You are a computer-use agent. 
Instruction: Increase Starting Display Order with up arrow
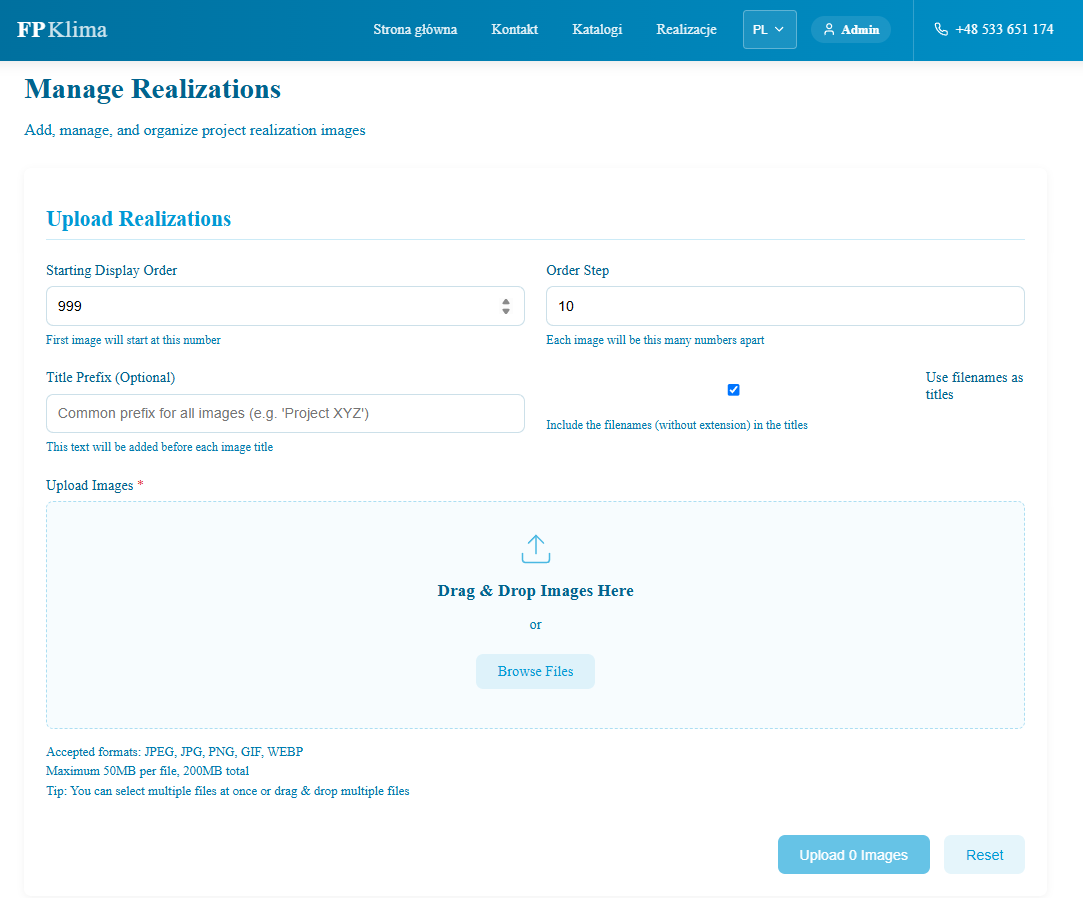(506, 301)
